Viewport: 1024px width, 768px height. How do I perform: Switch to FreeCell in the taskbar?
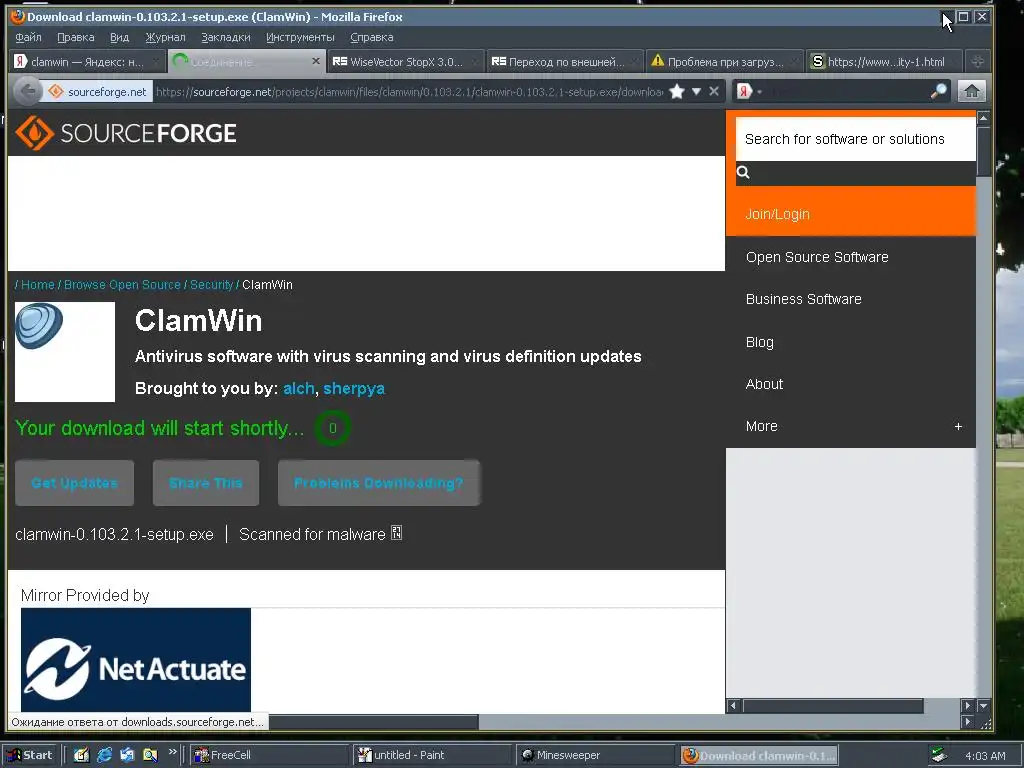point(270,755)
